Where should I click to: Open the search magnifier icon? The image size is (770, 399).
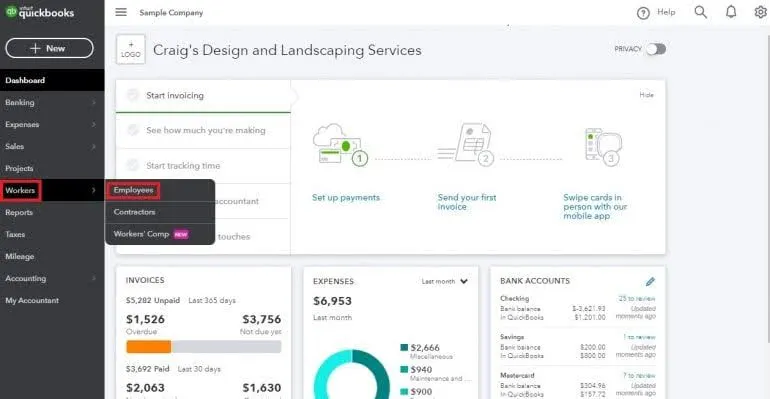700,12
